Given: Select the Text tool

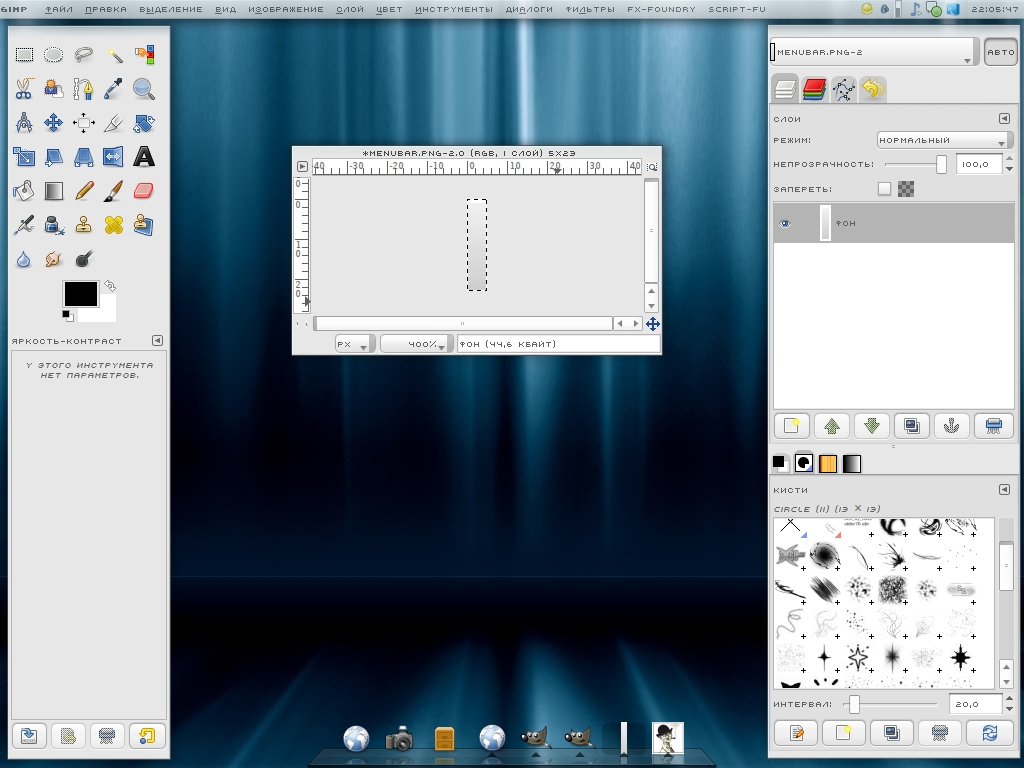Looking at the screenshot, I should [144, 157].
